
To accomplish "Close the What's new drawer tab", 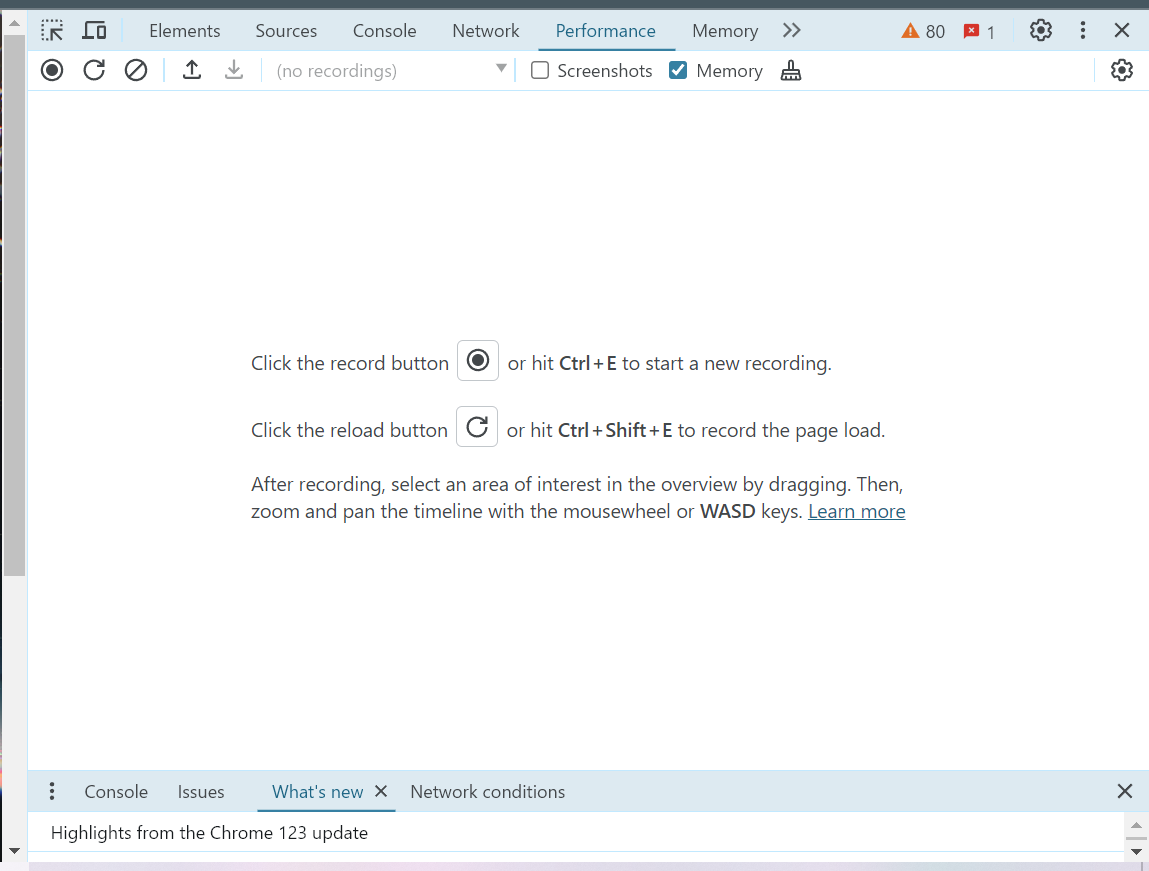I will 381,791.
